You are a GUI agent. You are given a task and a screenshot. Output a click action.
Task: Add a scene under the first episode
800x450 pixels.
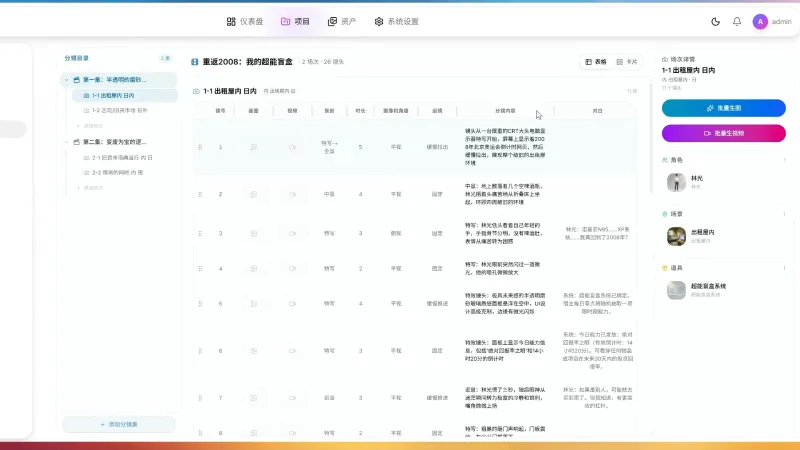tap(90, 126)
